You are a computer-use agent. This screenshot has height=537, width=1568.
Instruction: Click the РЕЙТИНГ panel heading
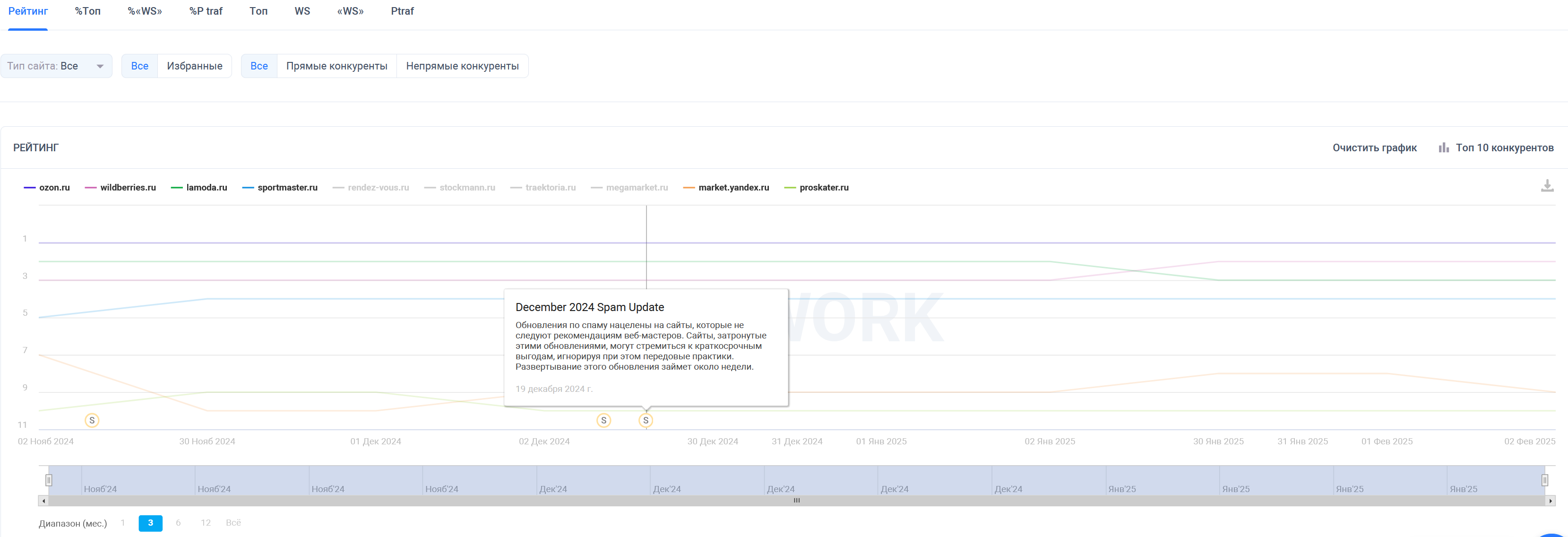(36, 148)
